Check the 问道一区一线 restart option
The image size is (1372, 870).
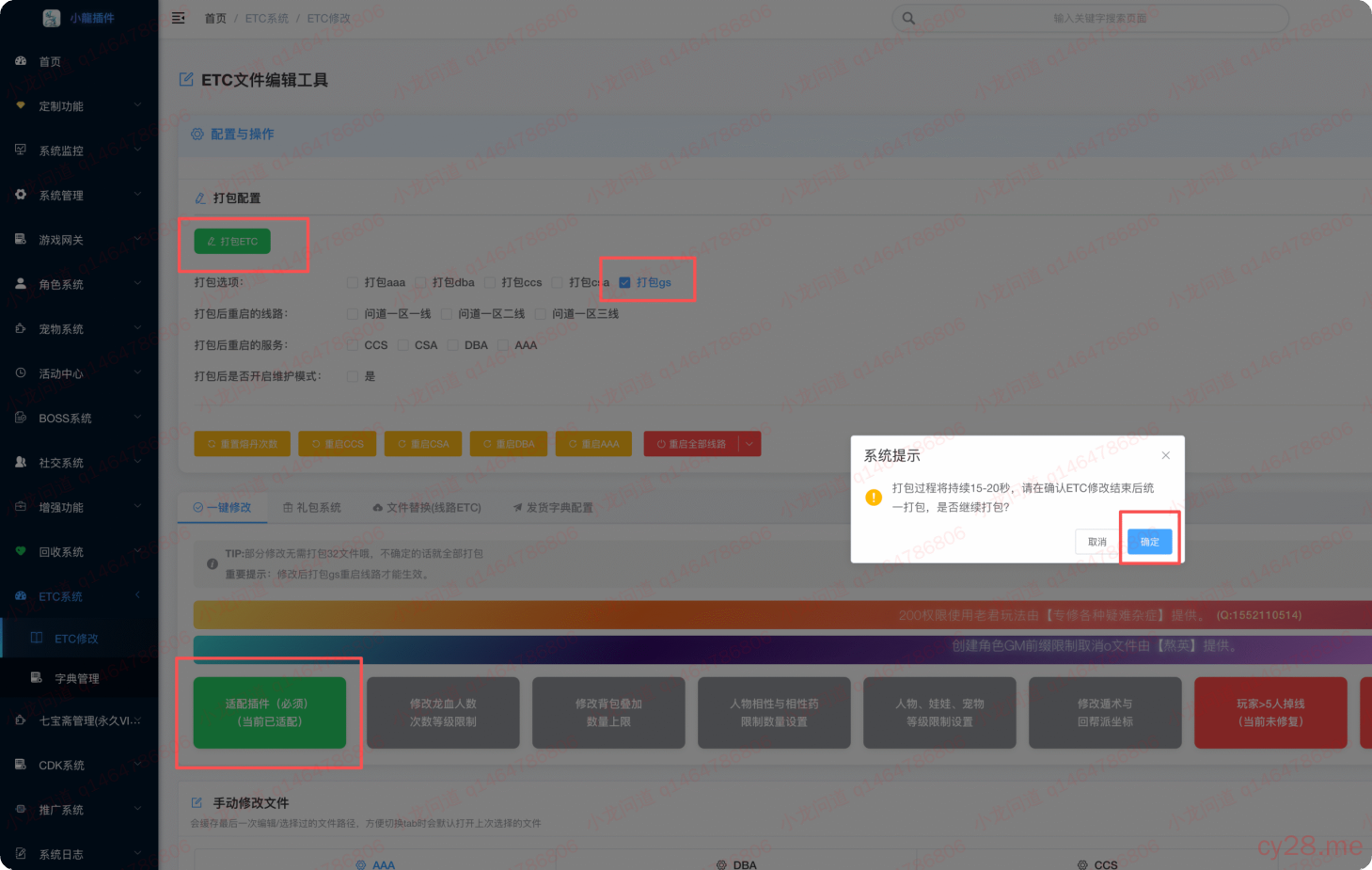354,313
